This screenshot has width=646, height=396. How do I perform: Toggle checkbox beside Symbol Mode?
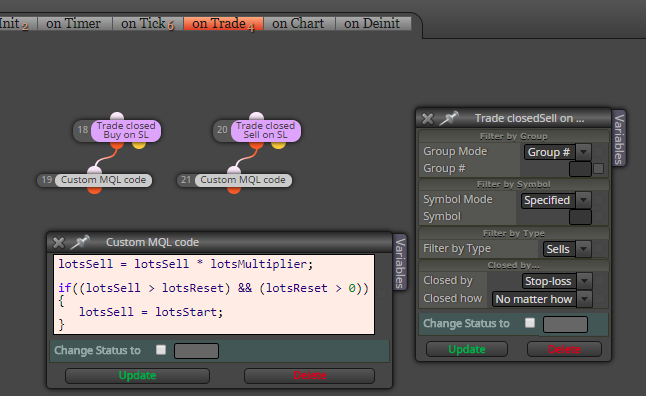tap(599, 200)
